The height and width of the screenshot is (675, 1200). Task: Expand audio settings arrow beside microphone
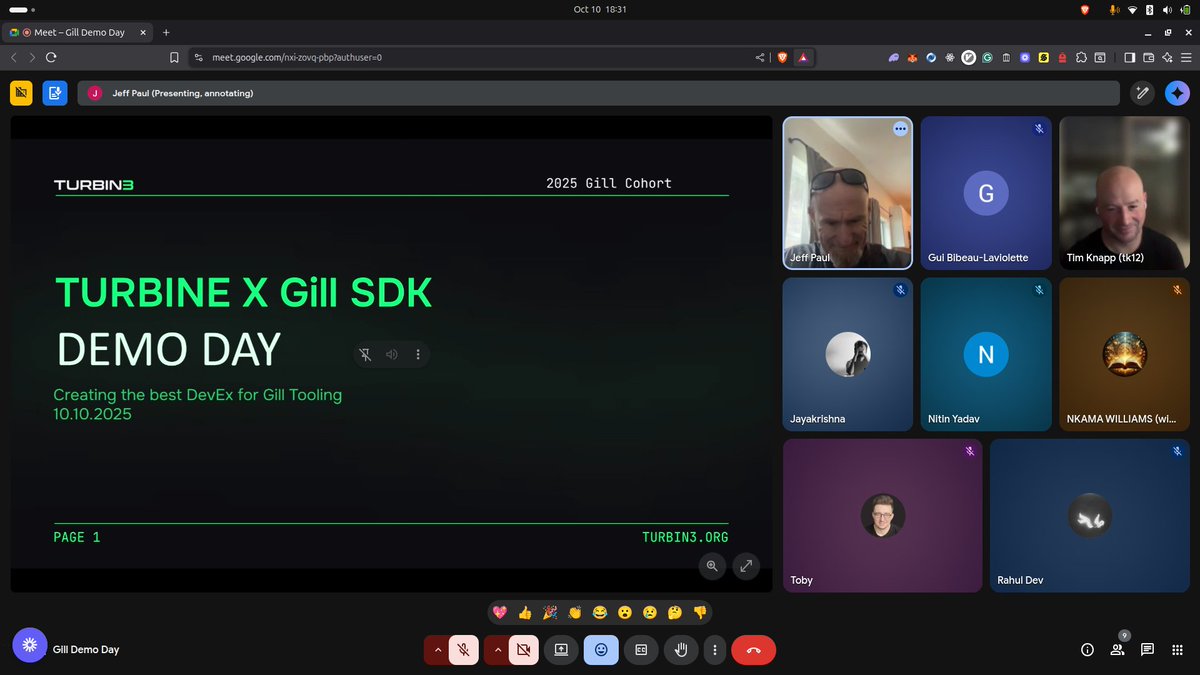point(436,650)
